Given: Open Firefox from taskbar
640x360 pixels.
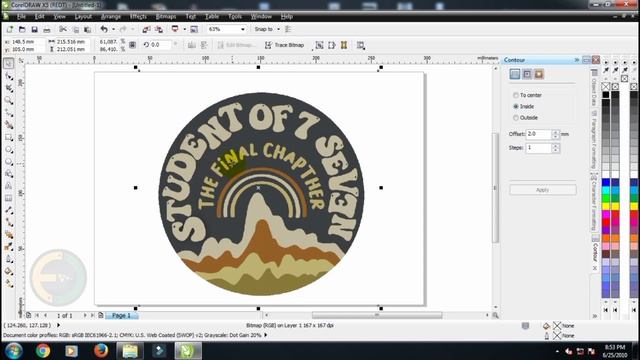Looking at the screenshot, I should pos(101,351).
